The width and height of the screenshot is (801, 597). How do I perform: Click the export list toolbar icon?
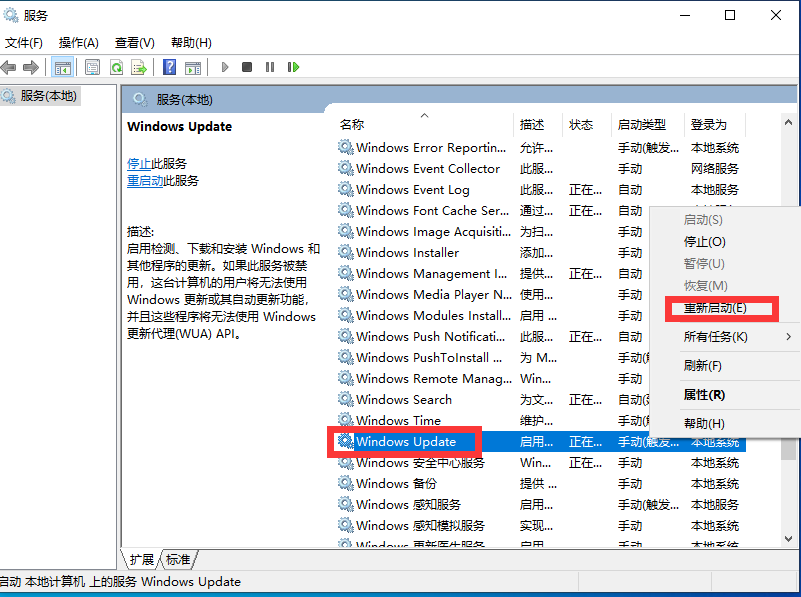(x=139, y=67)
